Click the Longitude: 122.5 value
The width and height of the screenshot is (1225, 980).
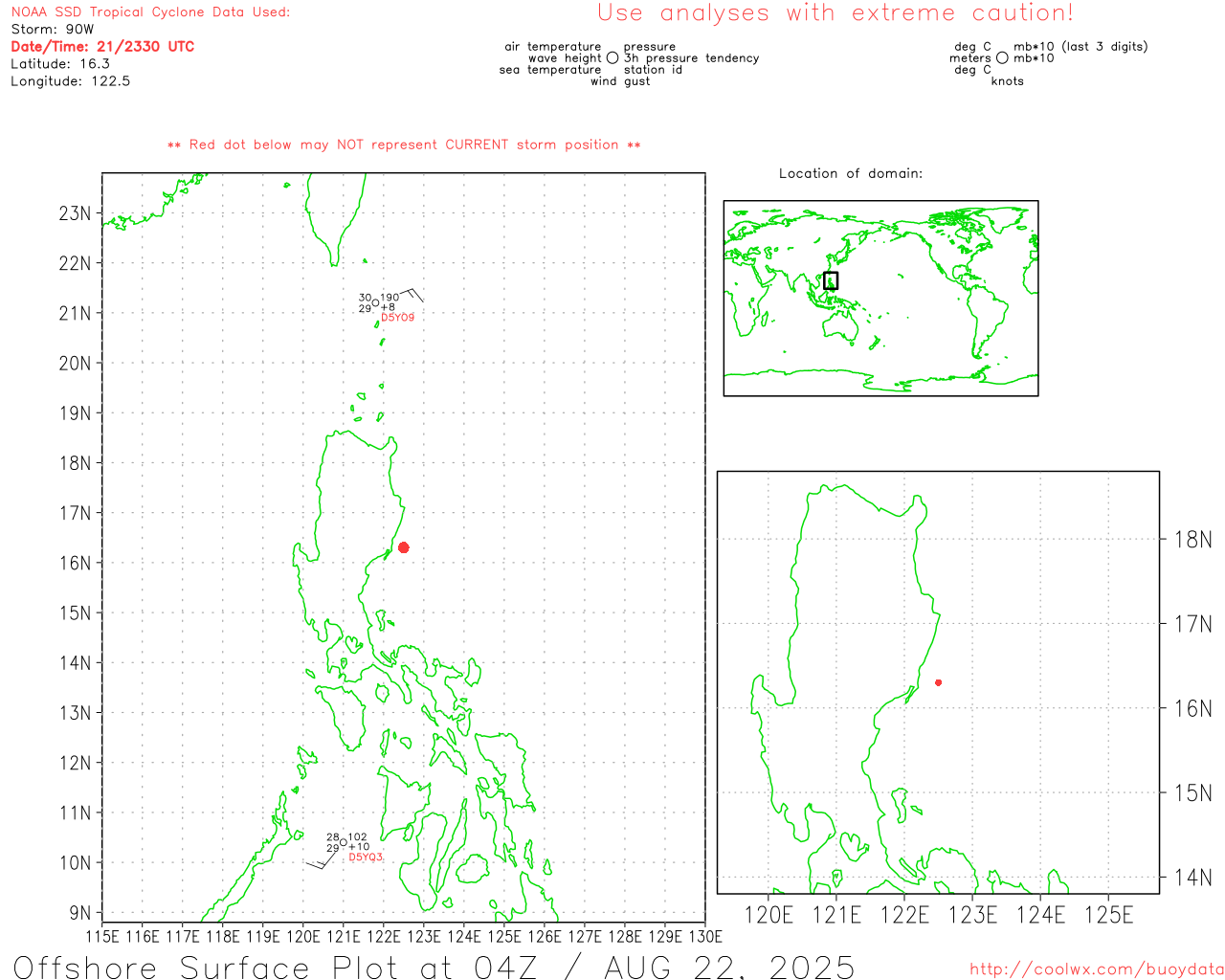click(x=70, y=81)
